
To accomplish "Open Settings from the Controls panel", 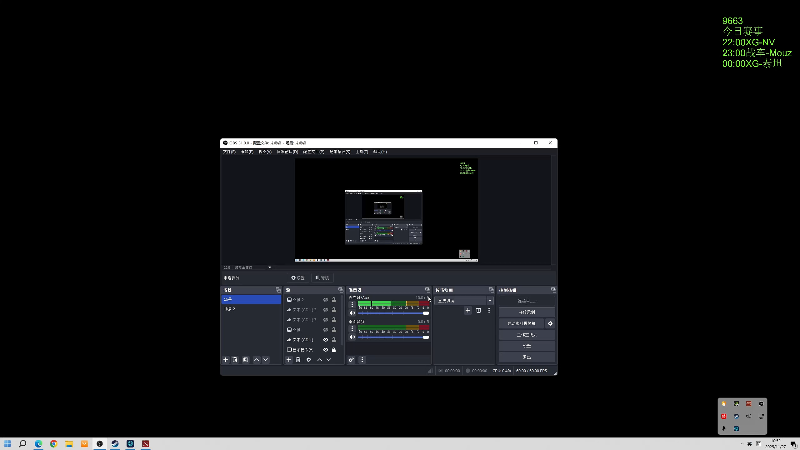I will 527,346.
